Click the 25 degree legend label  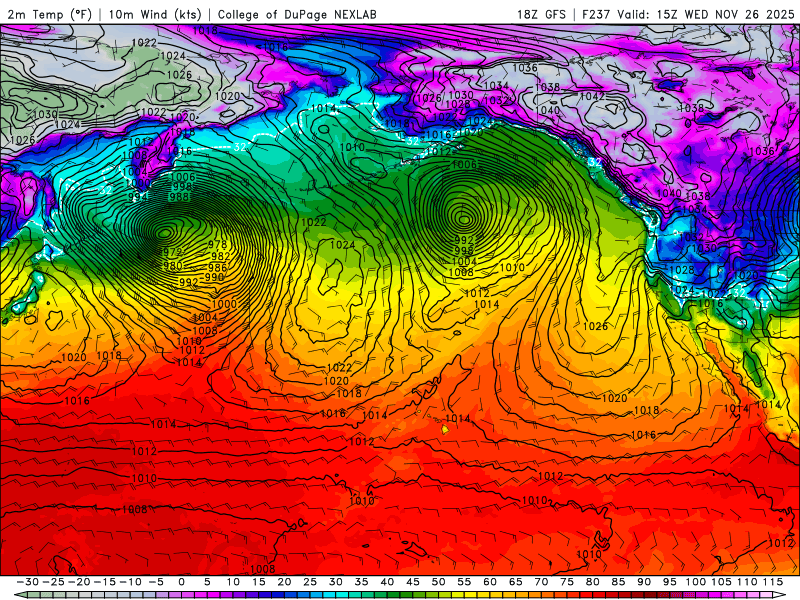(x=310, y=582)
